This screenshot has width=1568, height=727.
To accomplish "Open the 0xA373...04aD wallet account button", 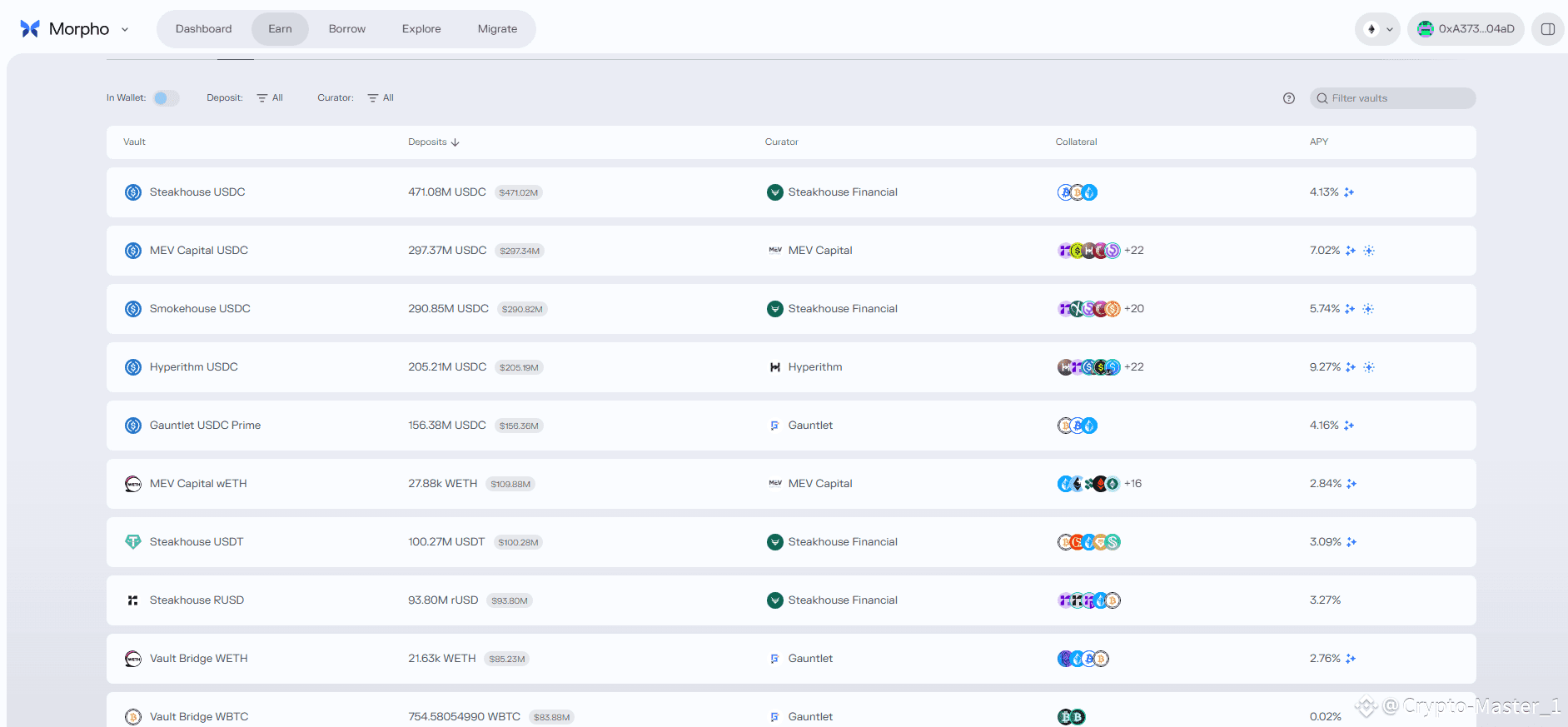I will click(1466, 29).
